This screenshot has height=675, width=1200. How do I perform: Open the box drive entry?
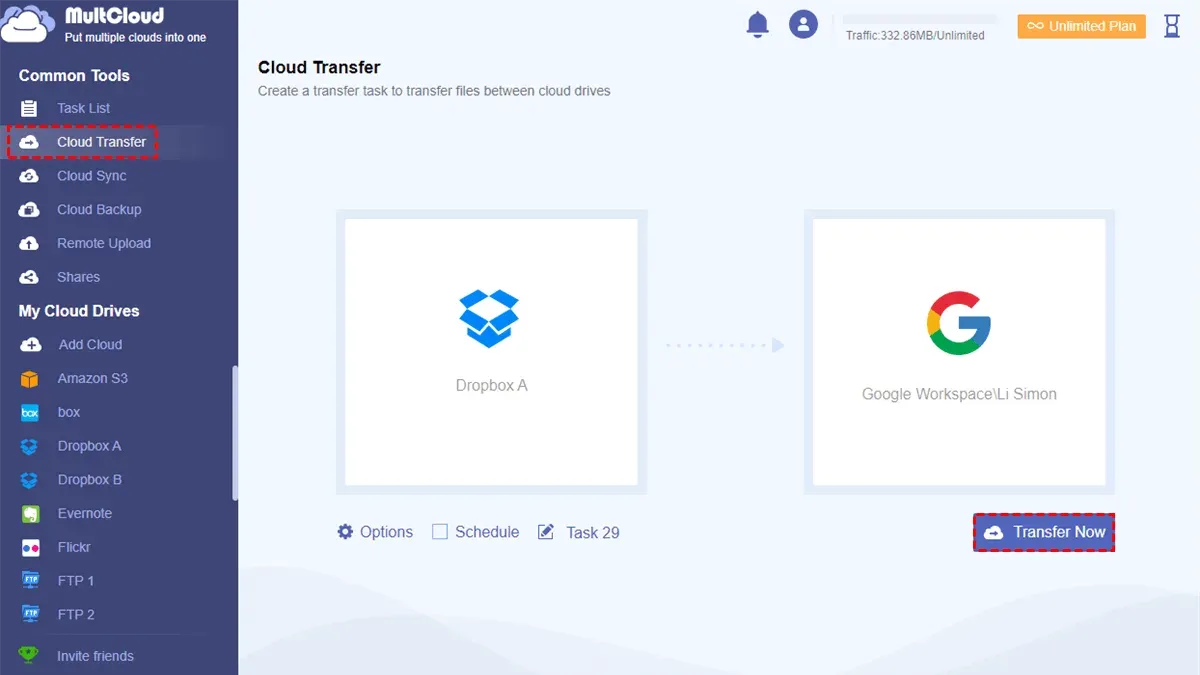[68, 412]
